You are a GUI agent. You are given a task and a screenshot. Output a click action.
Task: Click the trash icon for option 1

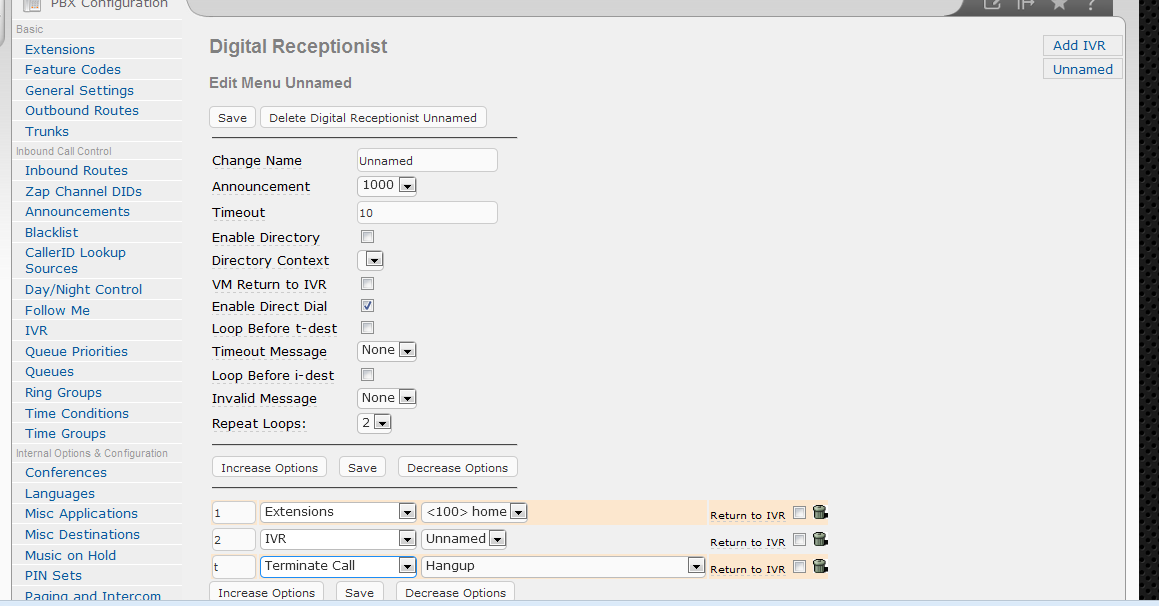(x=820, y=513)
